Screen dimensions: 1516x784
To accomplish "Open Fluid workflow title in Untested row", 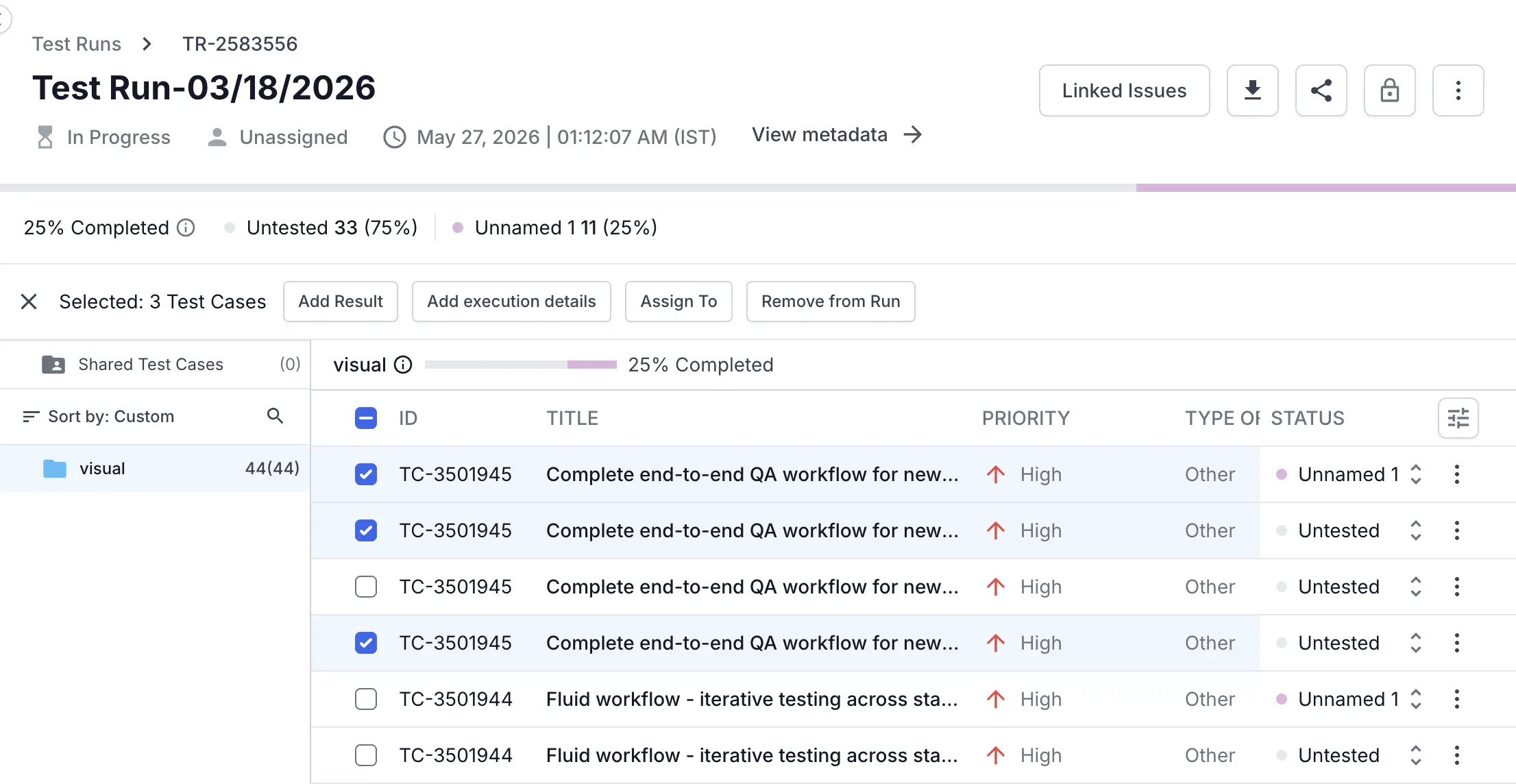I will 752,755.
